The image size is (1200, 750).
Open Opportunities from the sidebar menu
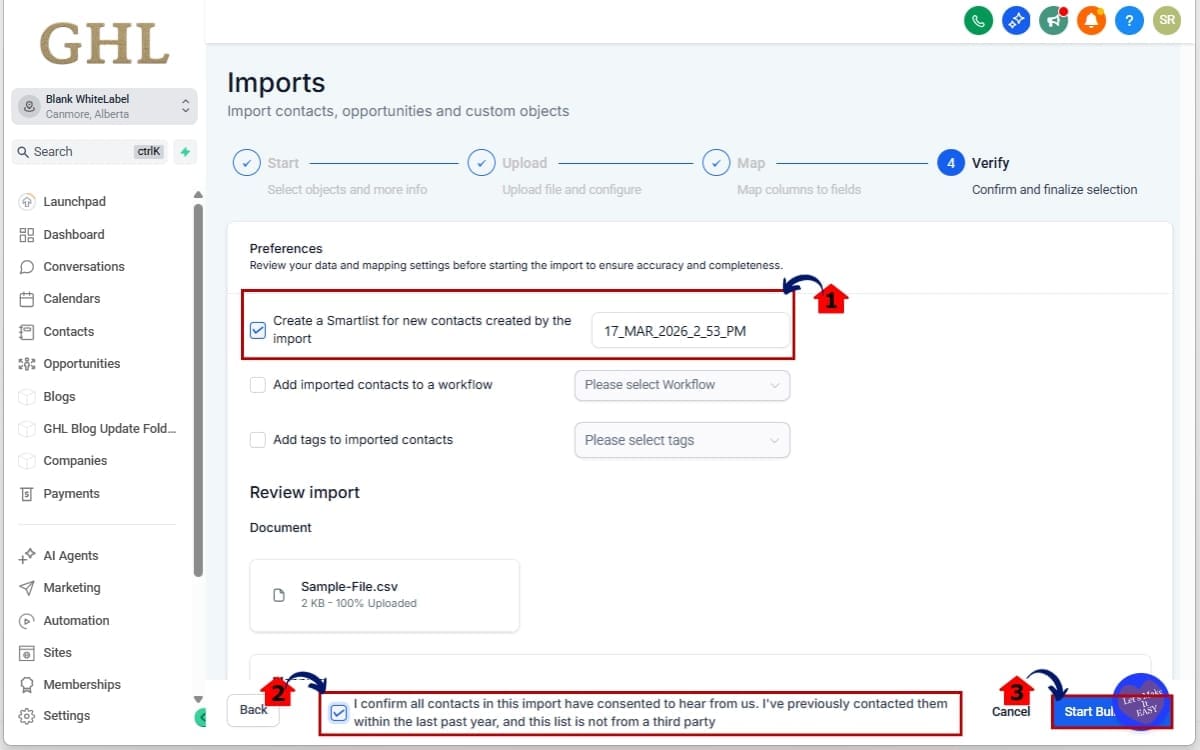[x=81, y=364]
